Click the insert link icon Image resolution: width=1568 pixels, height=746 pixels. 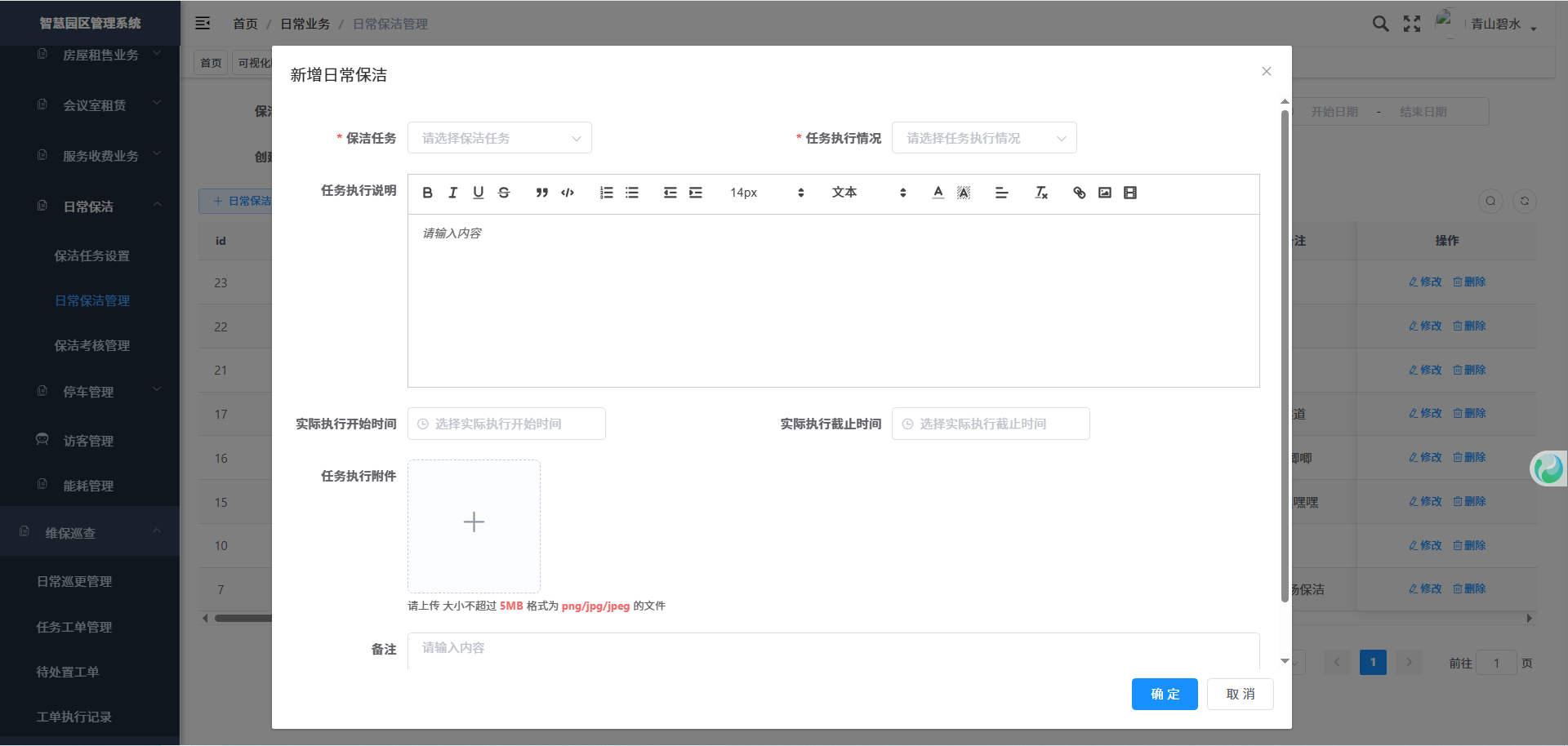tap(1079, 193)
